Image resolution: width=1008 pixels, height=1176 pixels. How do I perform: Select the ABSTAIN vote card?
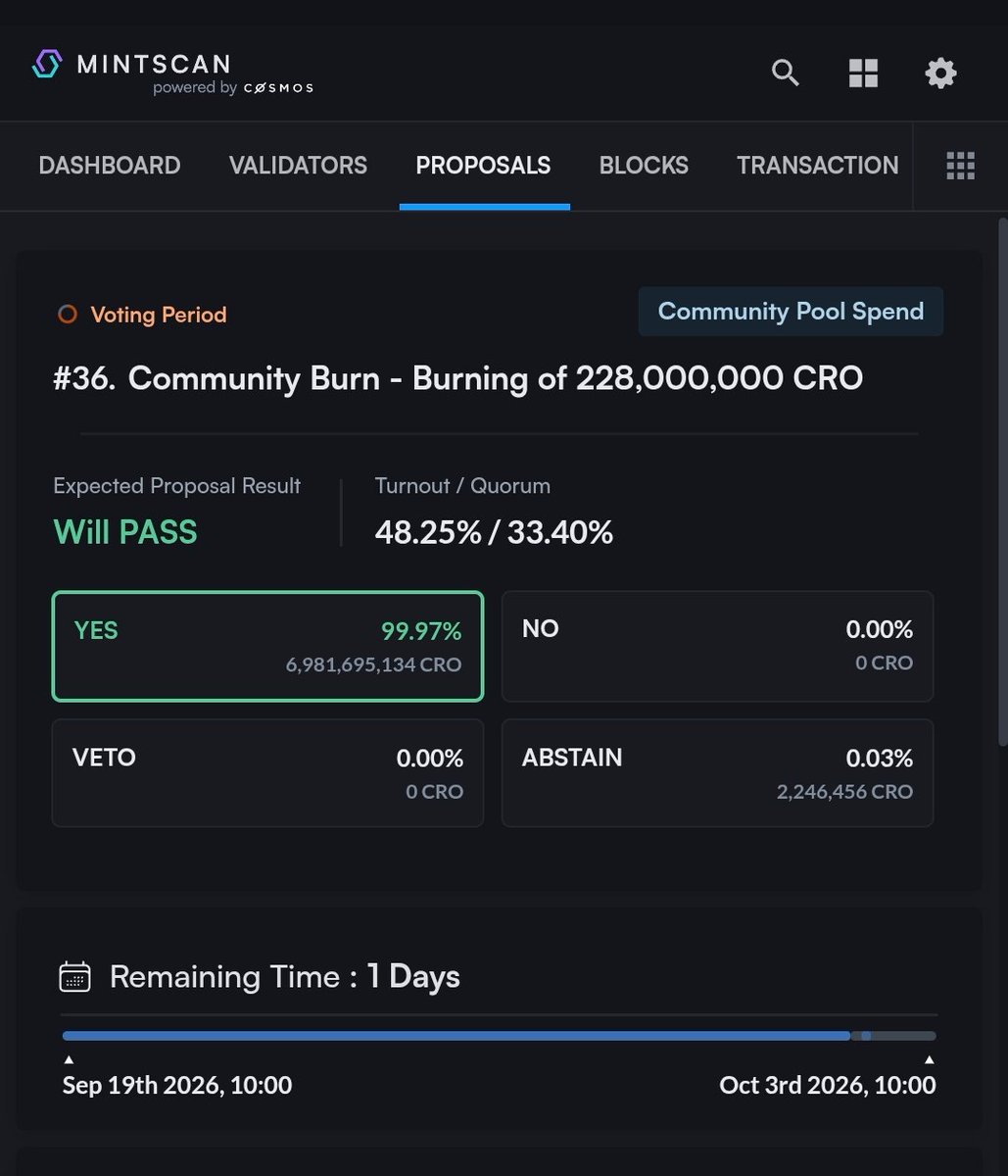coord(717,773)
